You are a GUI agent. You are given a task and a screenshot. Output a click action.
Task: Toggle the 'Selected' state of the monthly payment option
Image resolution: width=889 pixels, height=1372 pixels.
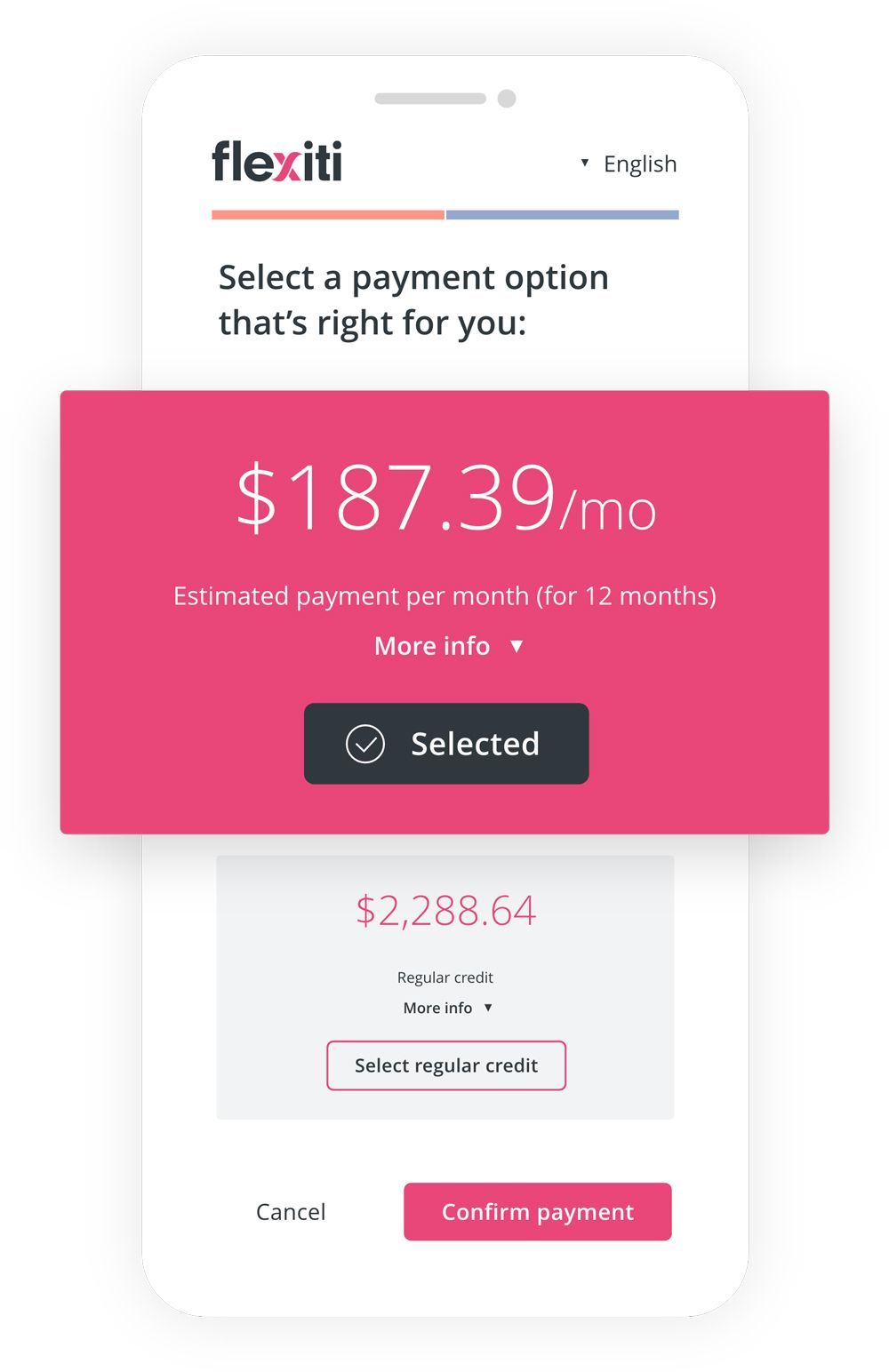click(x=446, y=745)
